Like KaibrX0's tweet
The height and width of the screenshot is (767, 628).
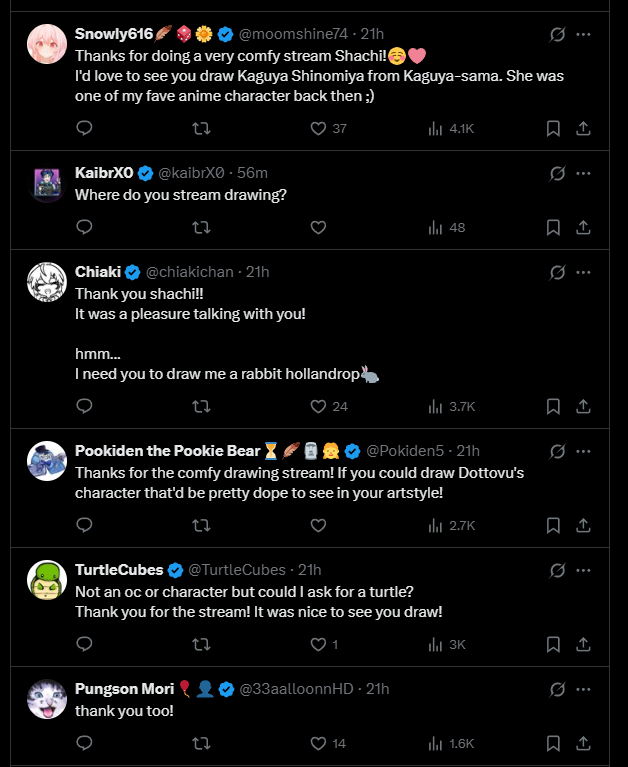(318, 227)
